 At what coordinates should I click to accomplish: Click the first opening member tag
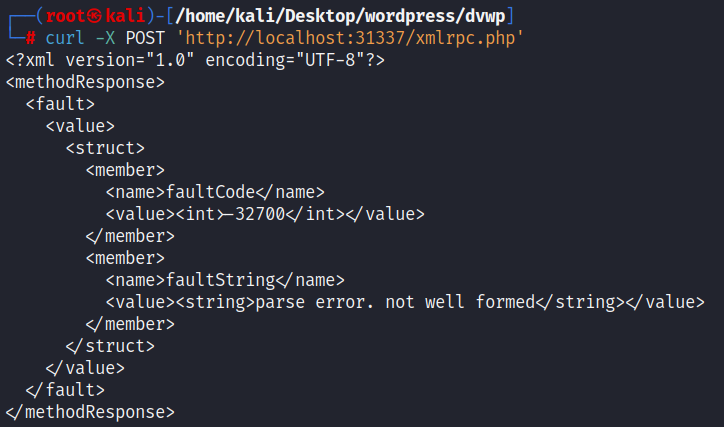[x=125, y=170]
